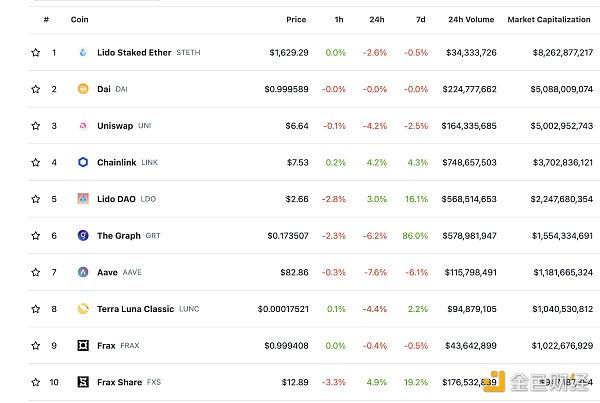Star Lido Staked Ether as favorite
The width and height of the screenshot is (600, 403).
36,52
